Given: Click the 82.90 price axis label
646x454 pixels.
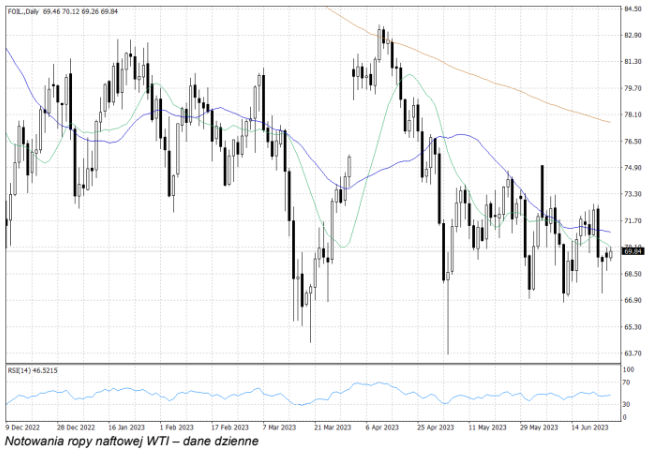Looking at the screenshot, I should [x=633, y=35].
